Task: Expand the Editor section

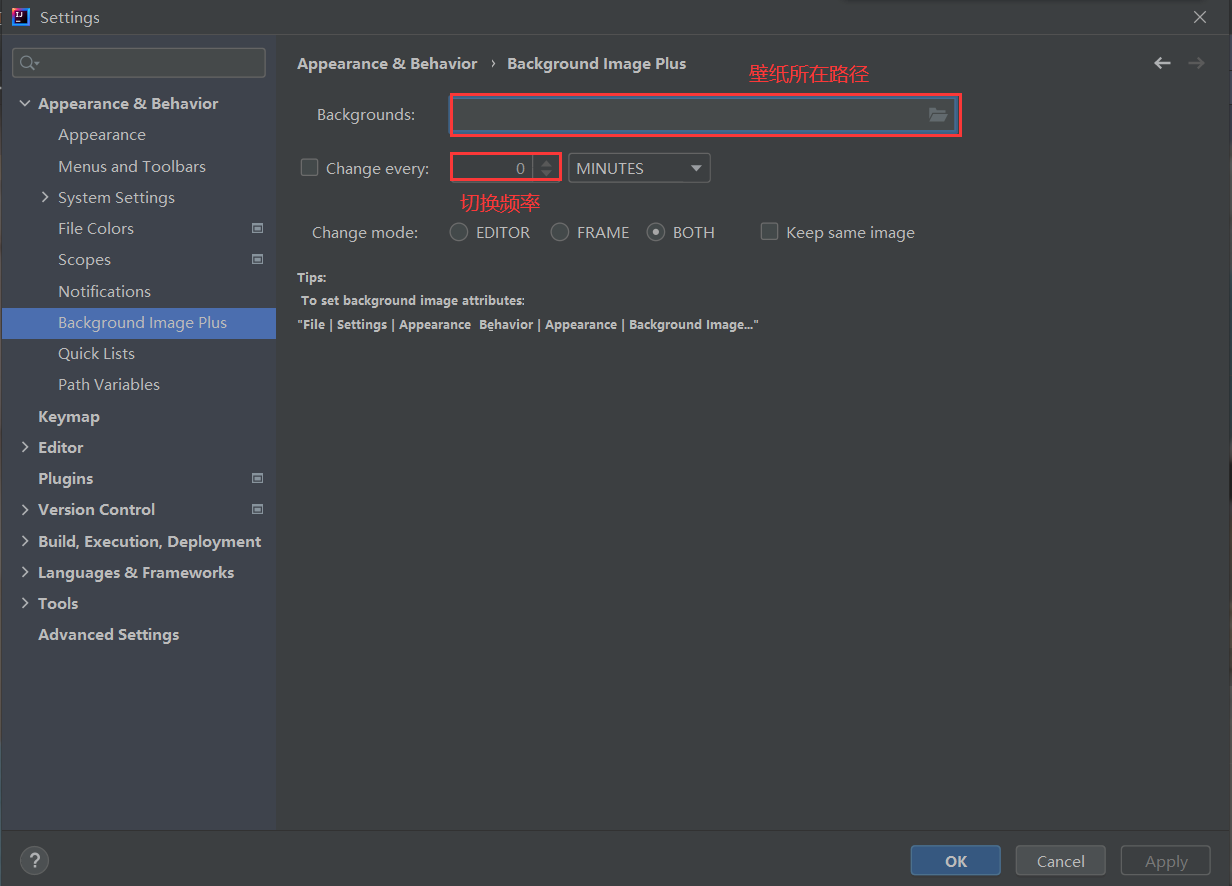Action: coord(25,448)
